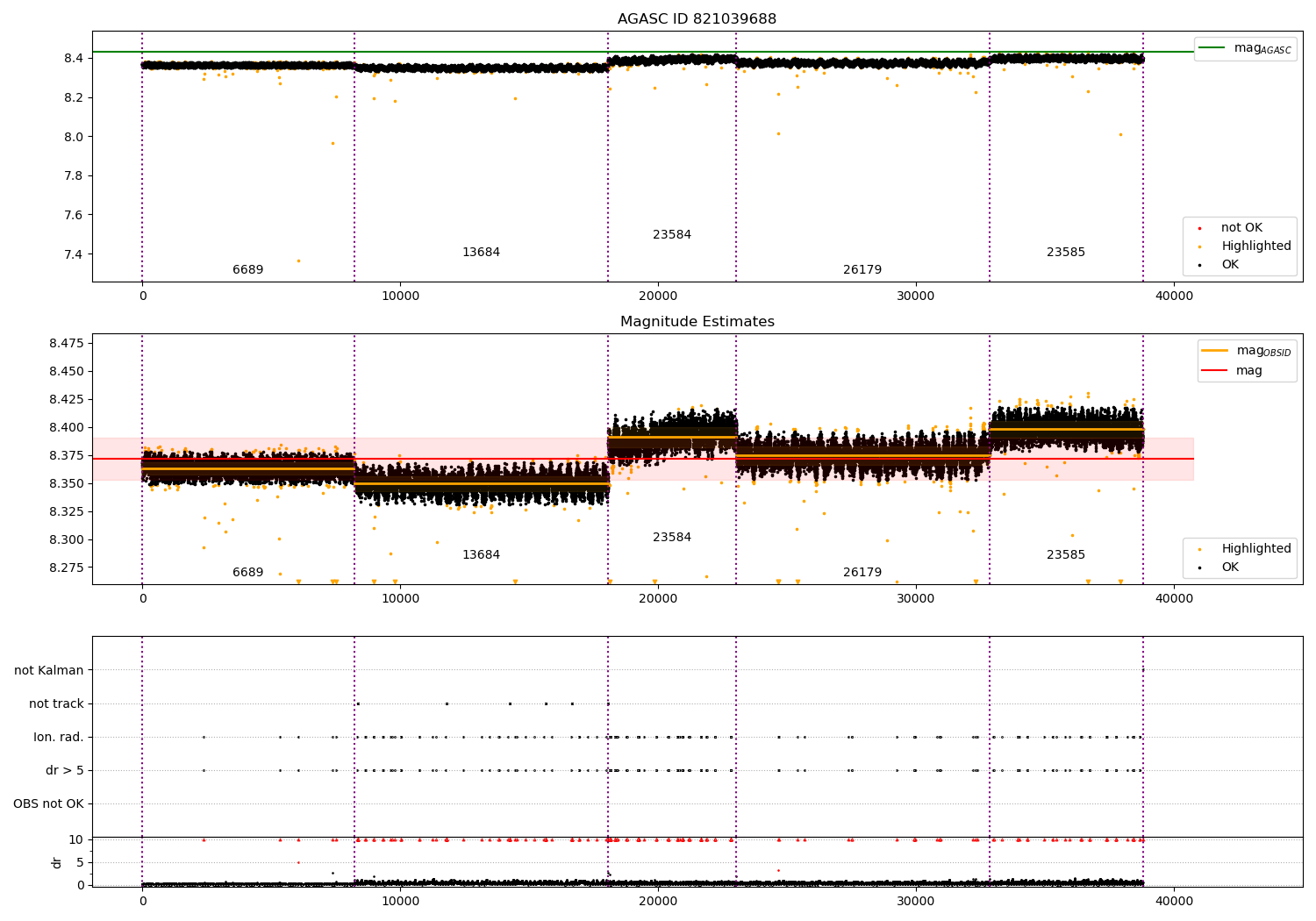Click the 'Magnitude Estimates' plot title

[697, 322]
